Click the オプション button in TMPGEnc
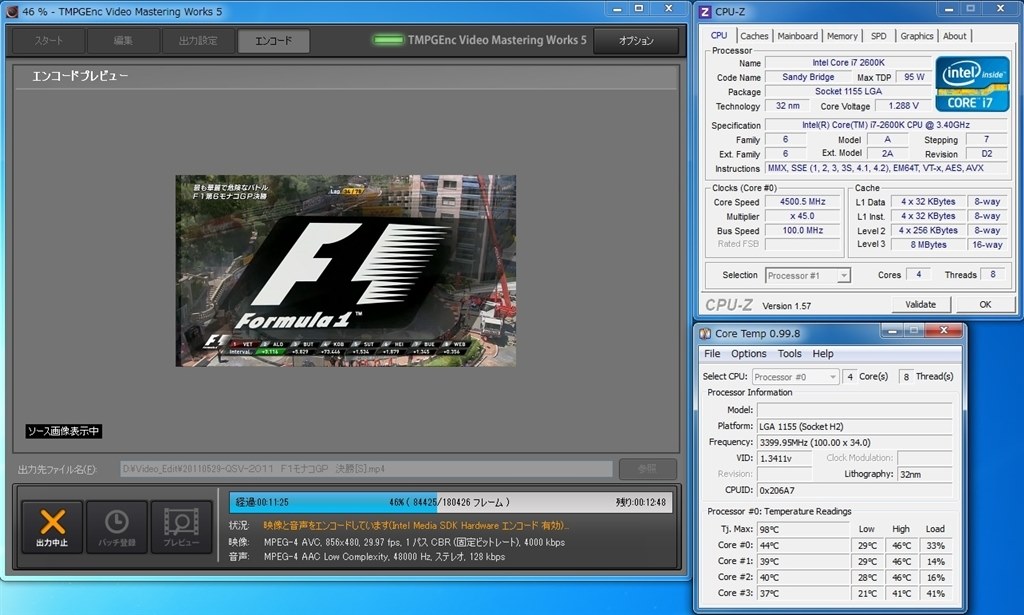 pos(636,41)
